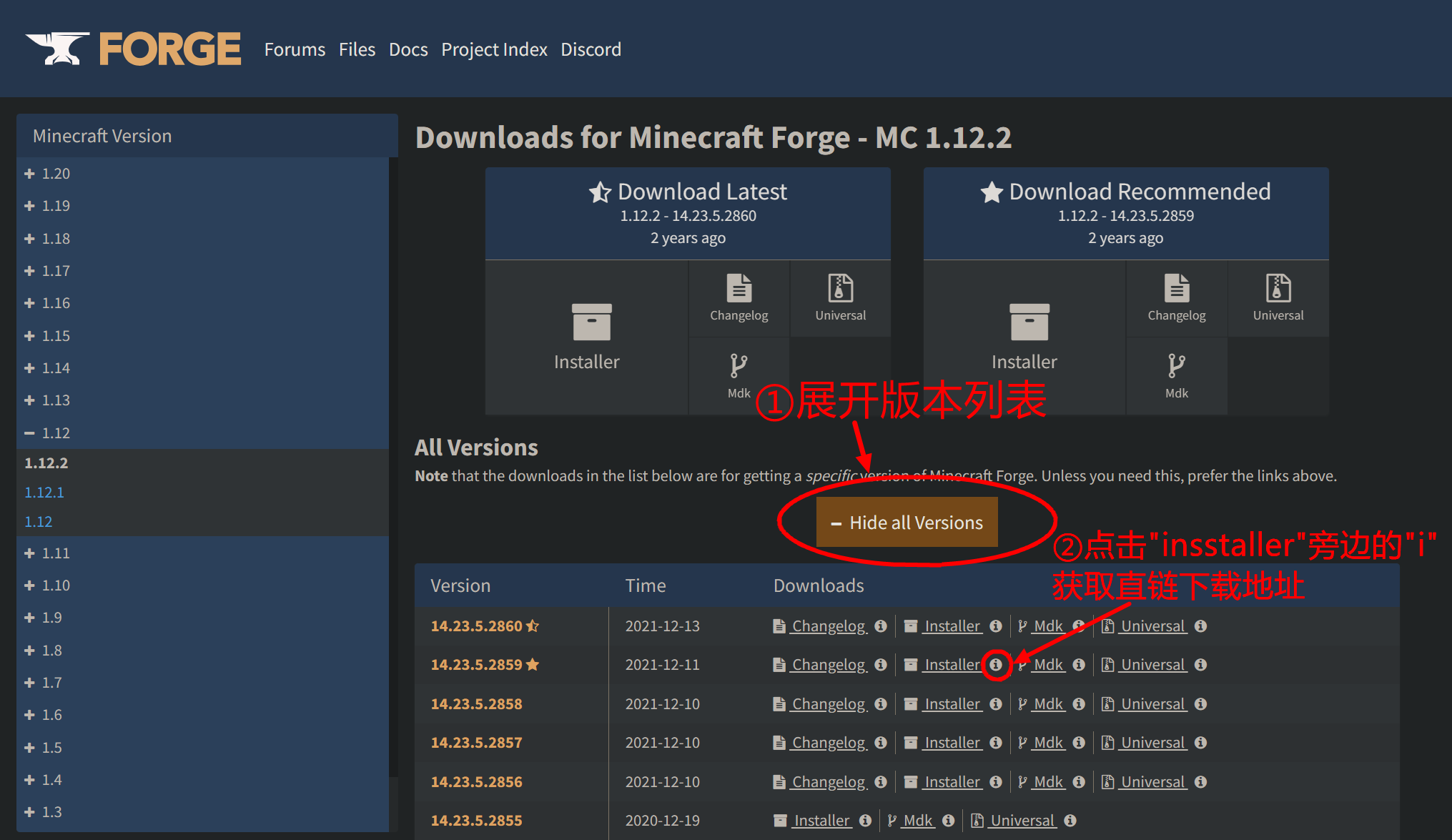Click Installer link for 14.23.5.2858
1452x840 pixels.
coord(952,704)
